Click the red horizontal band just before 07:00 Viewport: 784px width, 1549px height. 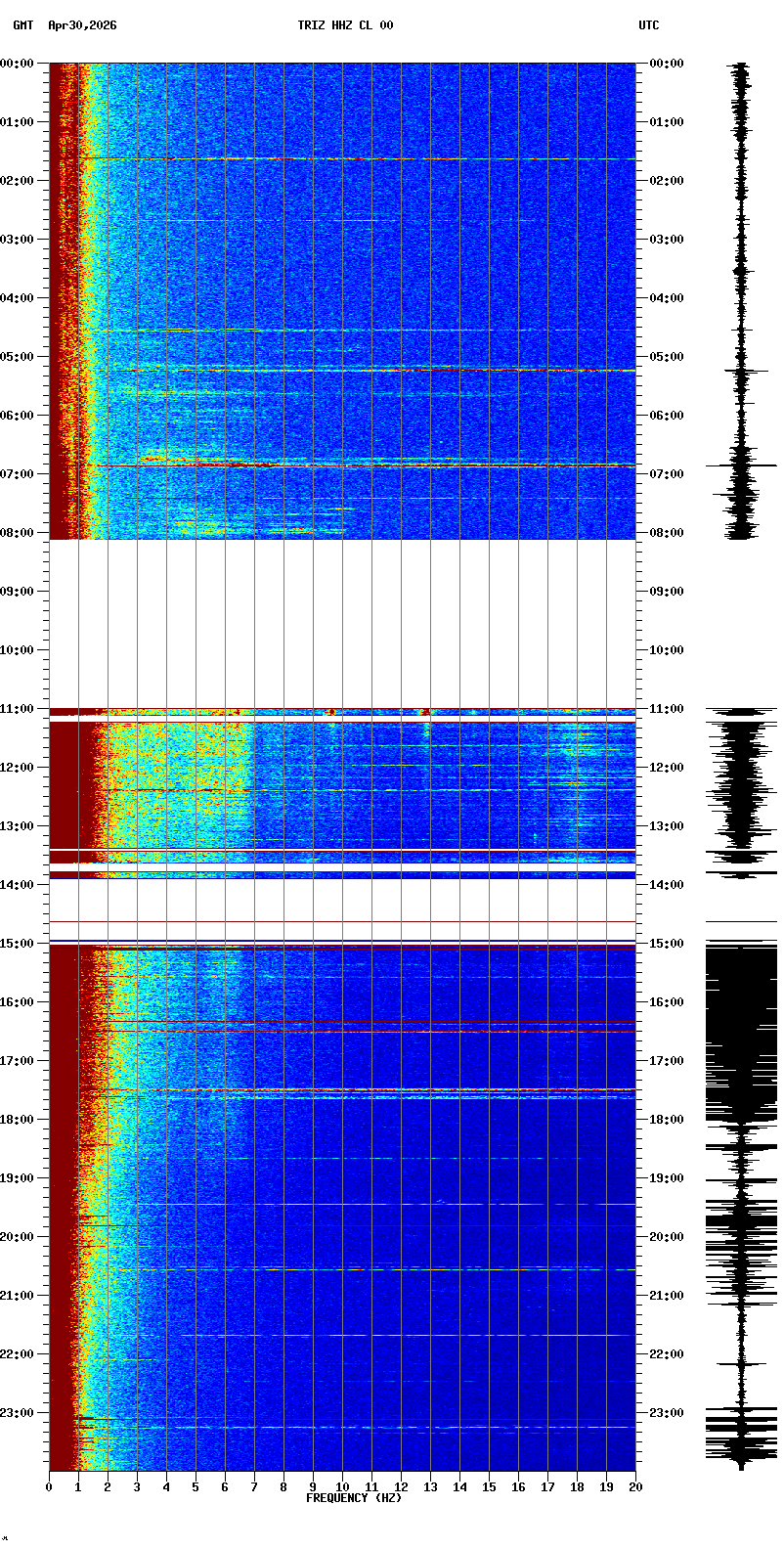coord(342,465)
